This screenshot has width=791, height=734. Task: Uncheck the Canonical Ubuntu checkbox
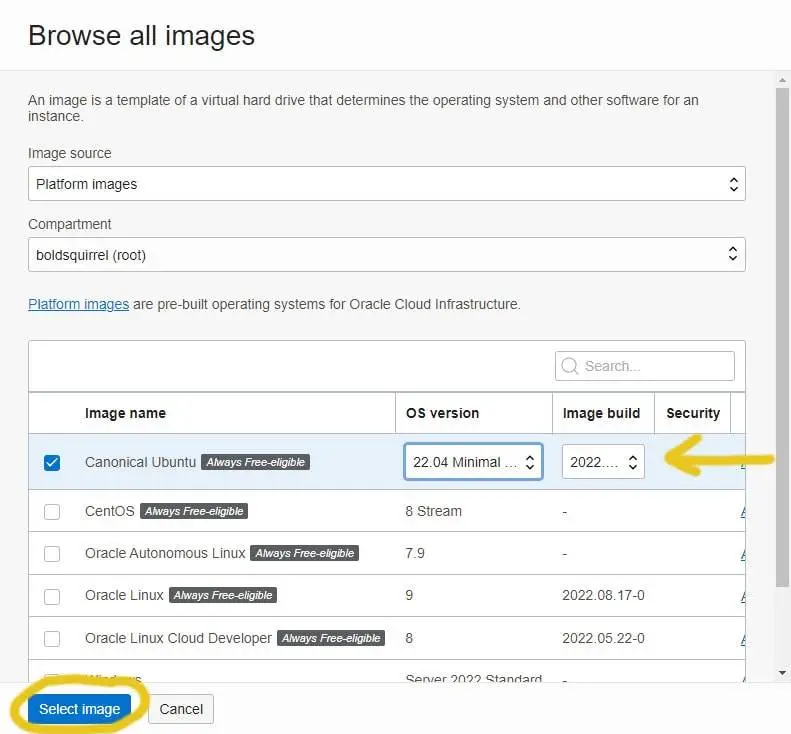click(52, 462)
